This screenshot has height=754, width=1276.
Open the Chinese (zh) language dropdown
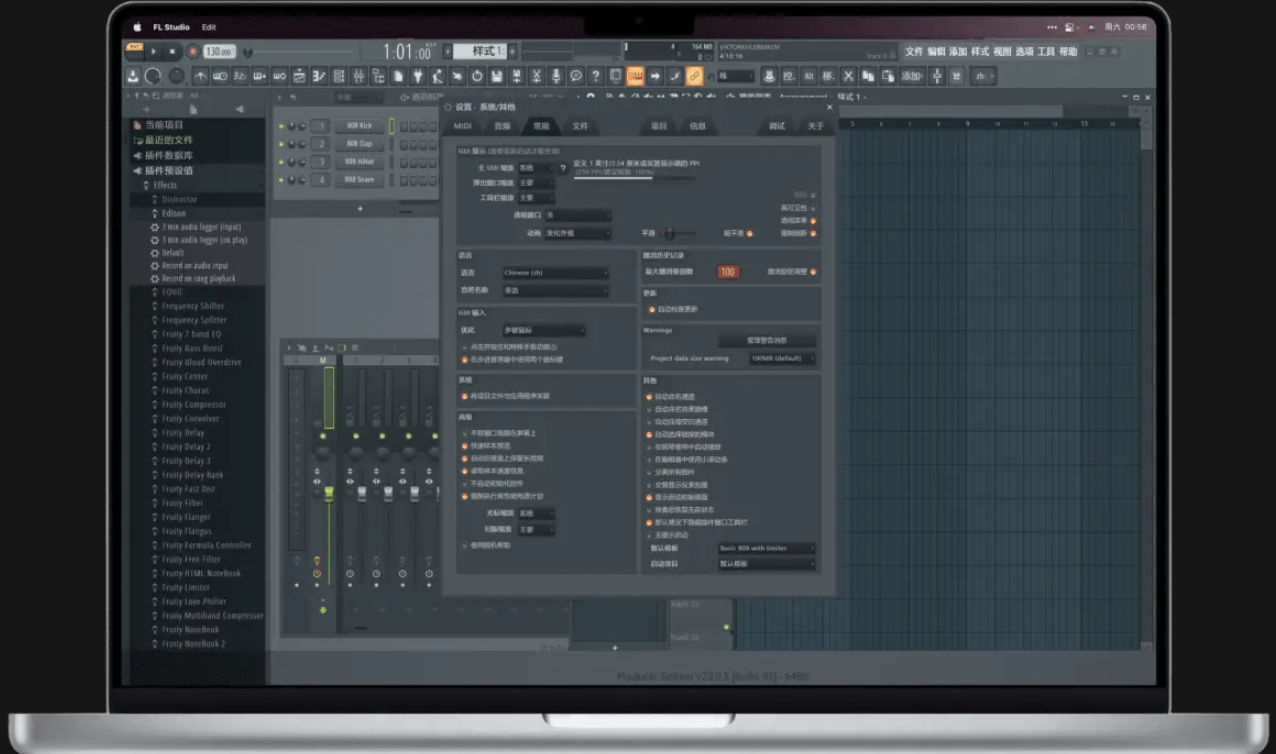click(x=555, y=273)
